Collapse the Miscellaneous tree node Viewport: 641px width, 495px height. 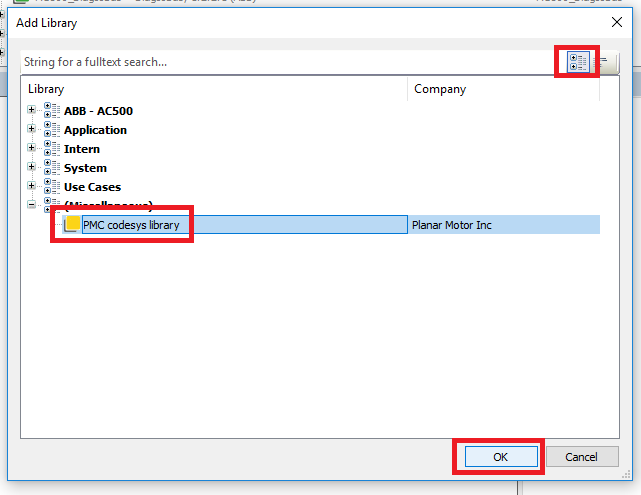pyautogui.click(x=32, y=205)
